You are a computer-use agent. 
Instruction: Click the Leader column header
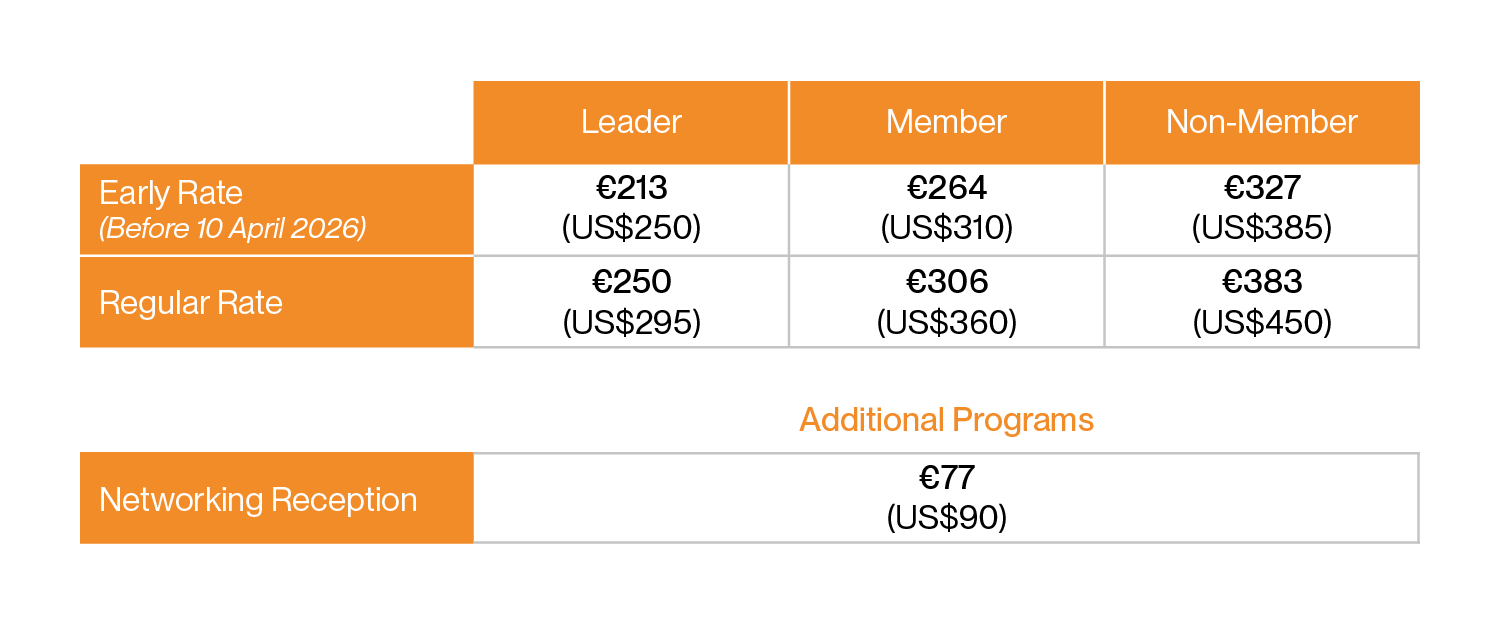point(631,122)
